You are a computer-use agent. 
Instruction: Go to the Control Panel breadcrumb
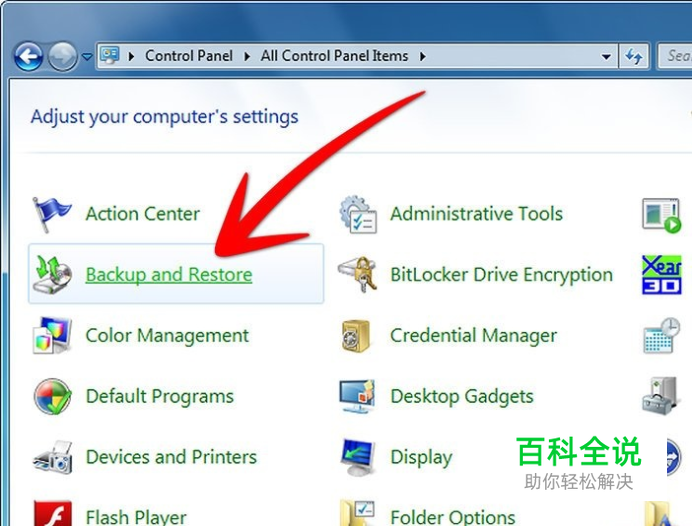pyautogui.click(x=189, y=56)
